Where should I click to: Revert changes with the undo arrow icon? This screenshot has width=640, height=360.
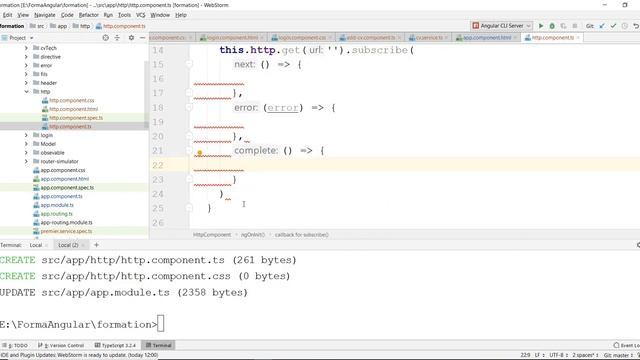[636, 26]
